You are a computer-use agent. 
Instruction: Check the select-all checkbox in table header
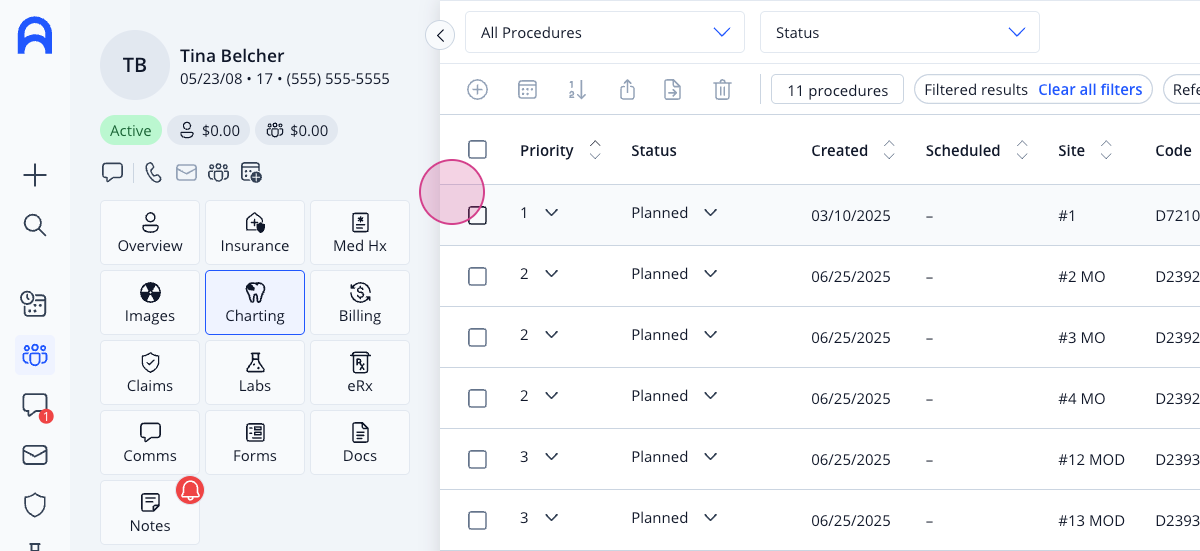[478, 150]
